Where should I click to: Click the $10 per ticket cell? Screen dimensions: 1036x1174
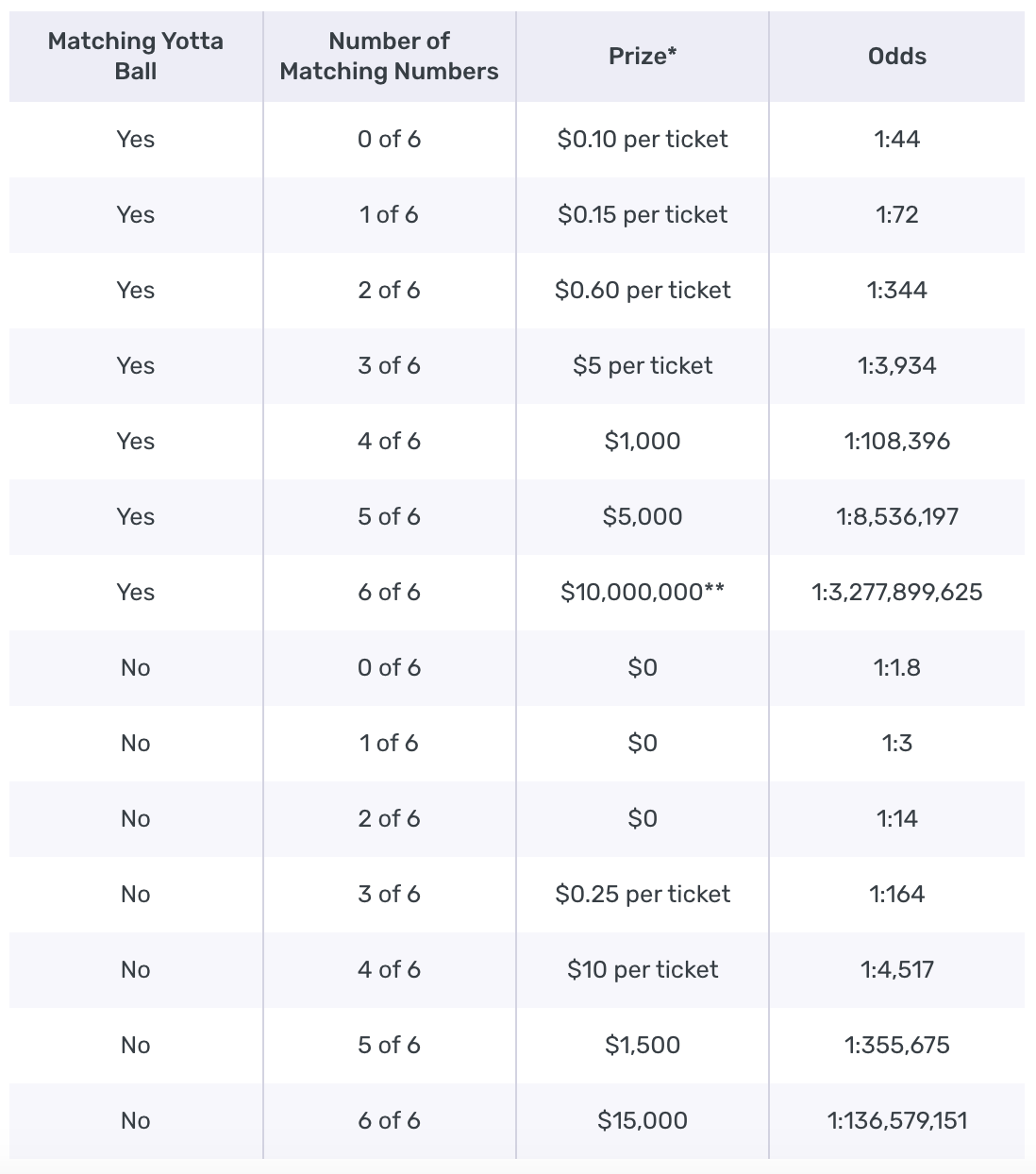(x=643, y=969)
